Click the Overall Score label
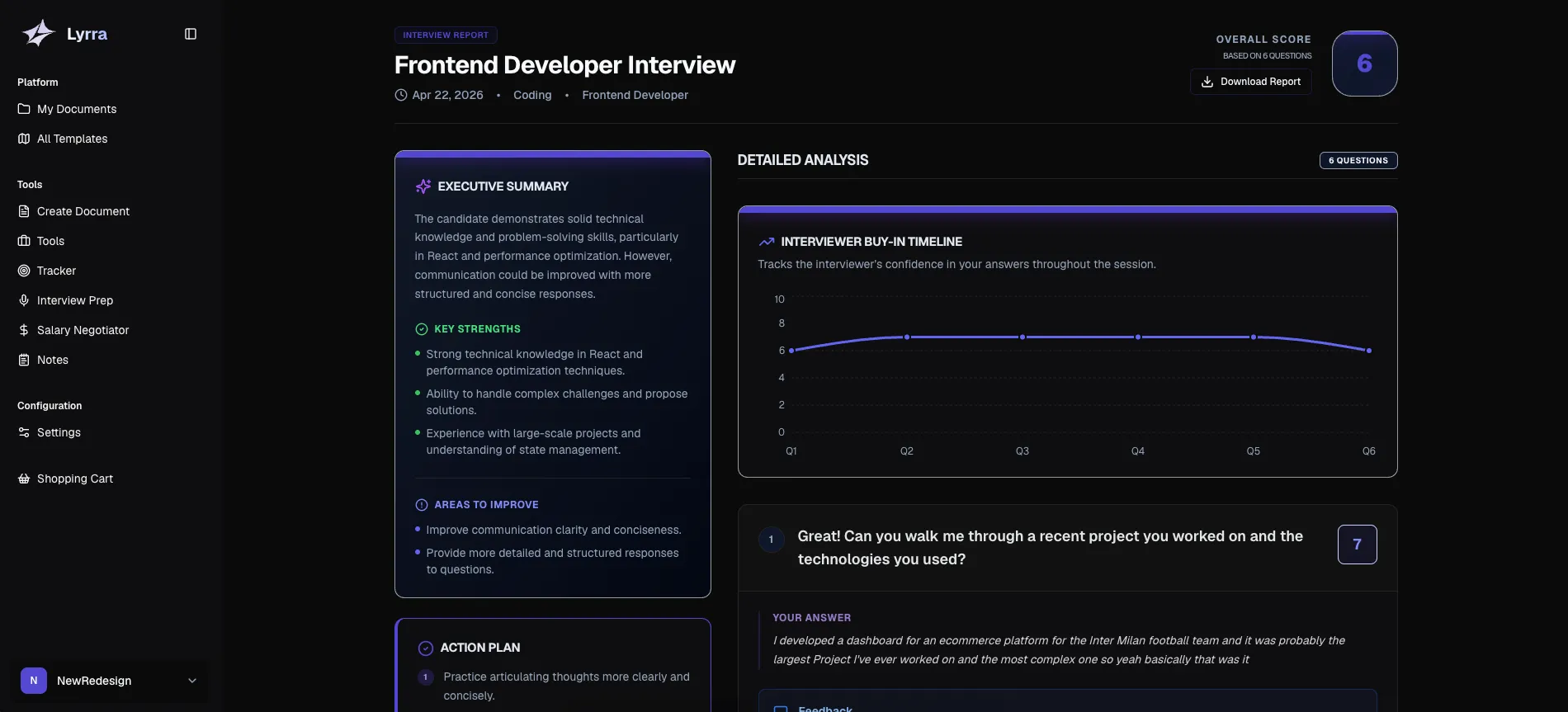The width and height of the screenshot is (1568, 712). point(1263,40)
